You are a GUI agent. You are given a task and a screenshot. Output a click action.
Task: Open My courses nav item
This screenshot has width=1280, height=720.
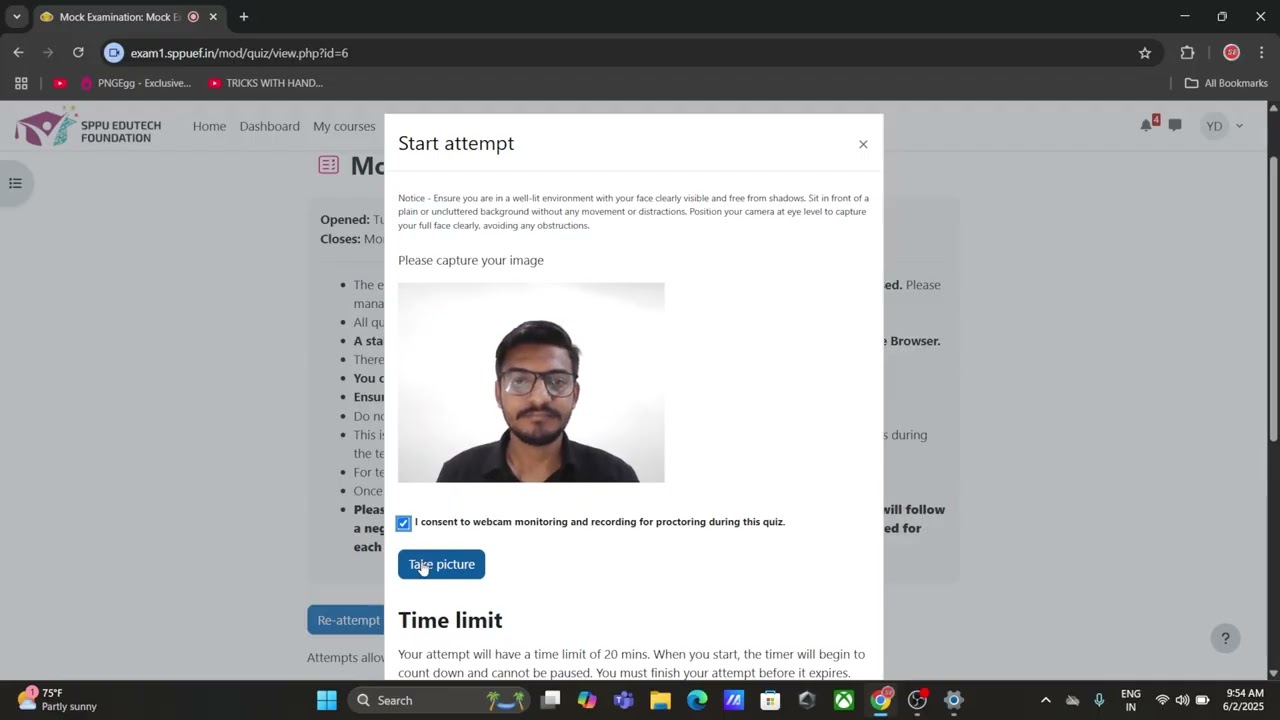pos(344,126)
